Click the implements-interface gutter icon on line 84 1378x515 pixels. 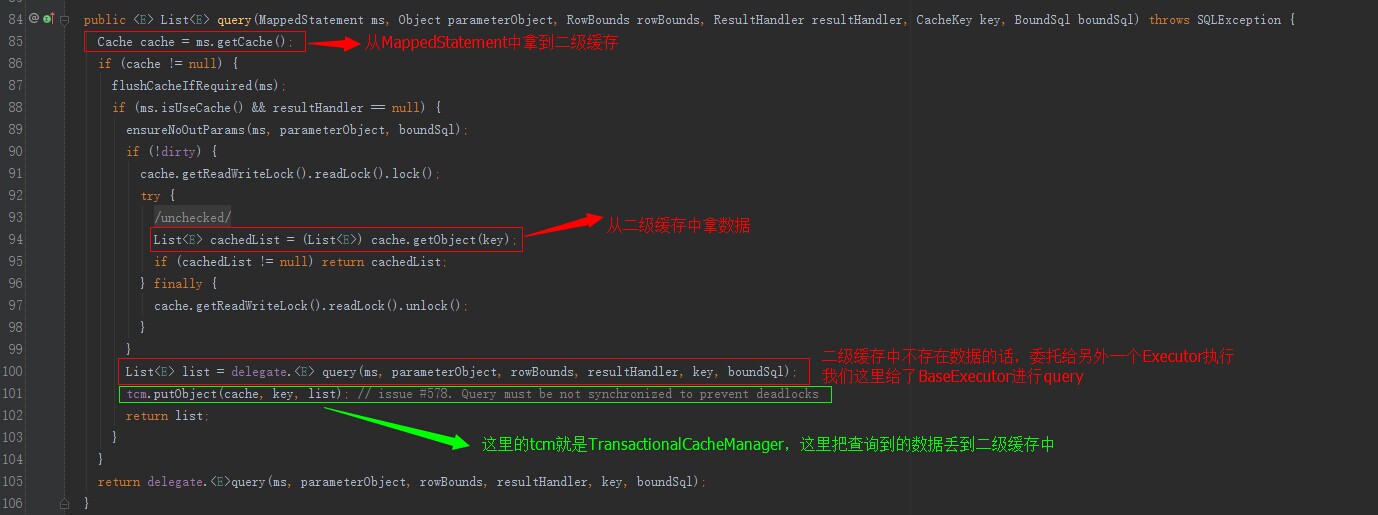(x=47, y=19)
